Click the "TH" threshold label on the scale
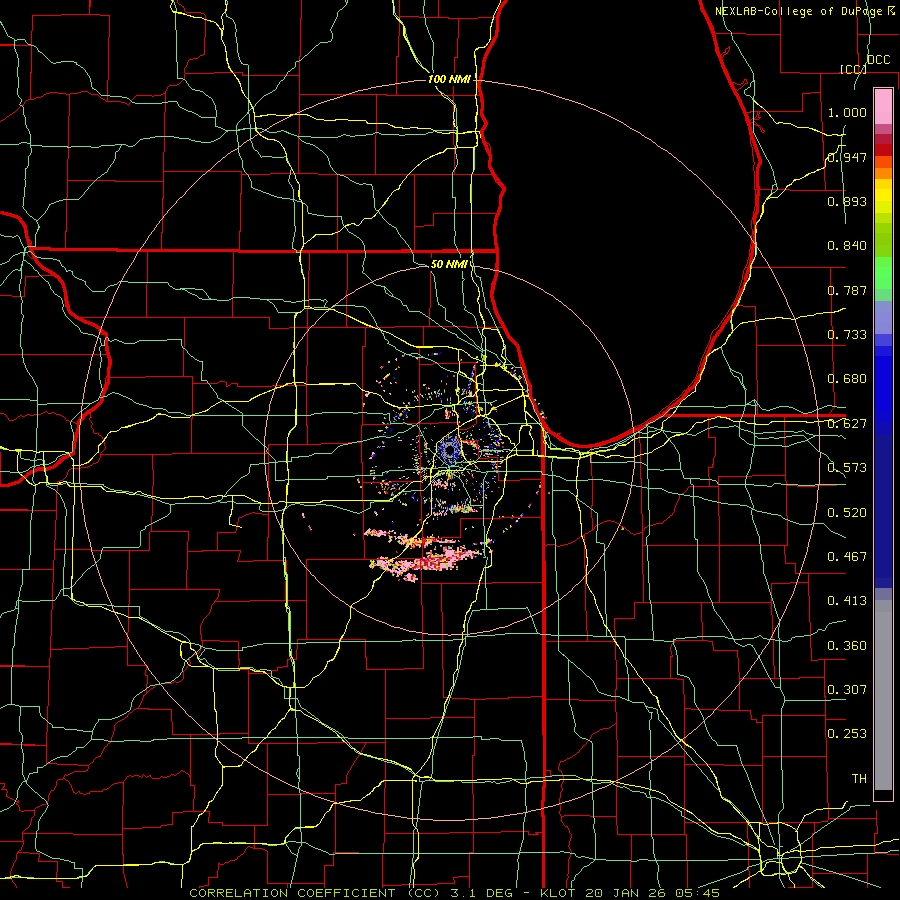Image resolution: width=900 pixels, height=900 pixels. (859, 779)
